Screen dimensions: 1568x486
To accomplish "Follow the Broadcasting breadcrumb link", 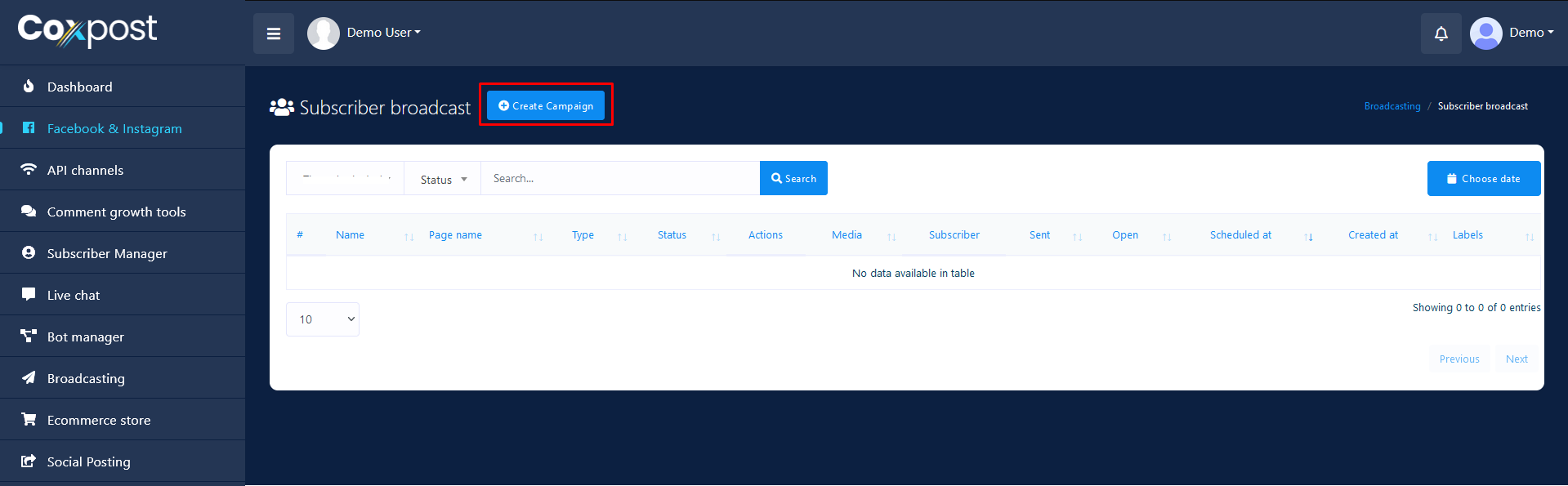I will click(1392, 106).
